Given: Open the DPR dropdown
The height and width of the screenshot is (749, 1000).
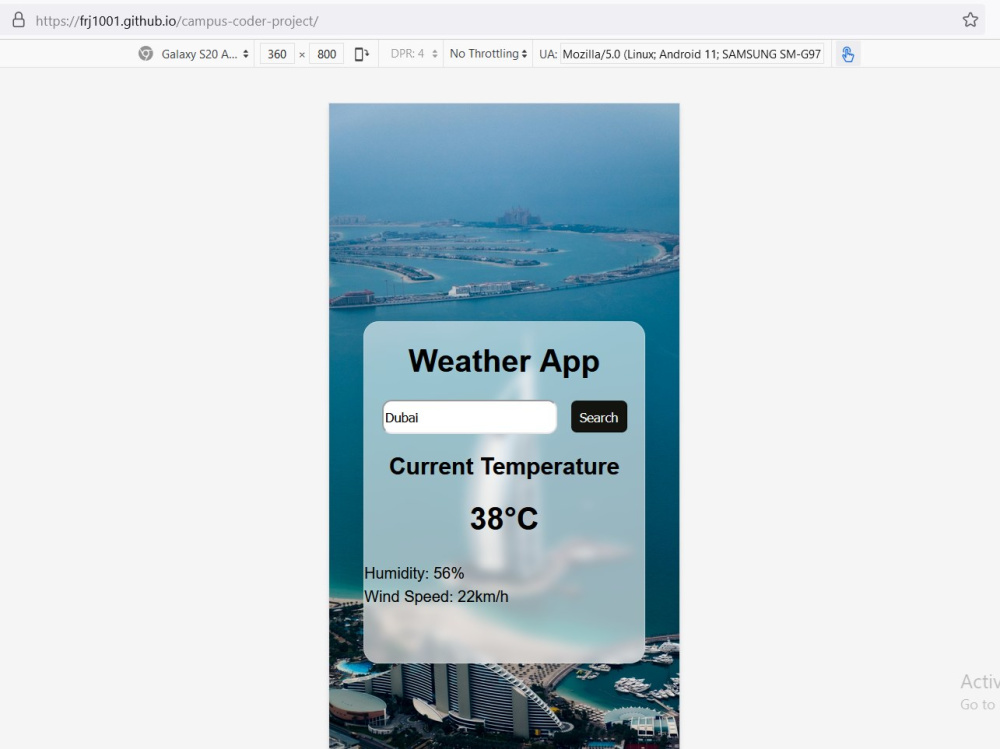Looking at the screenshot, I should point(414,54).
